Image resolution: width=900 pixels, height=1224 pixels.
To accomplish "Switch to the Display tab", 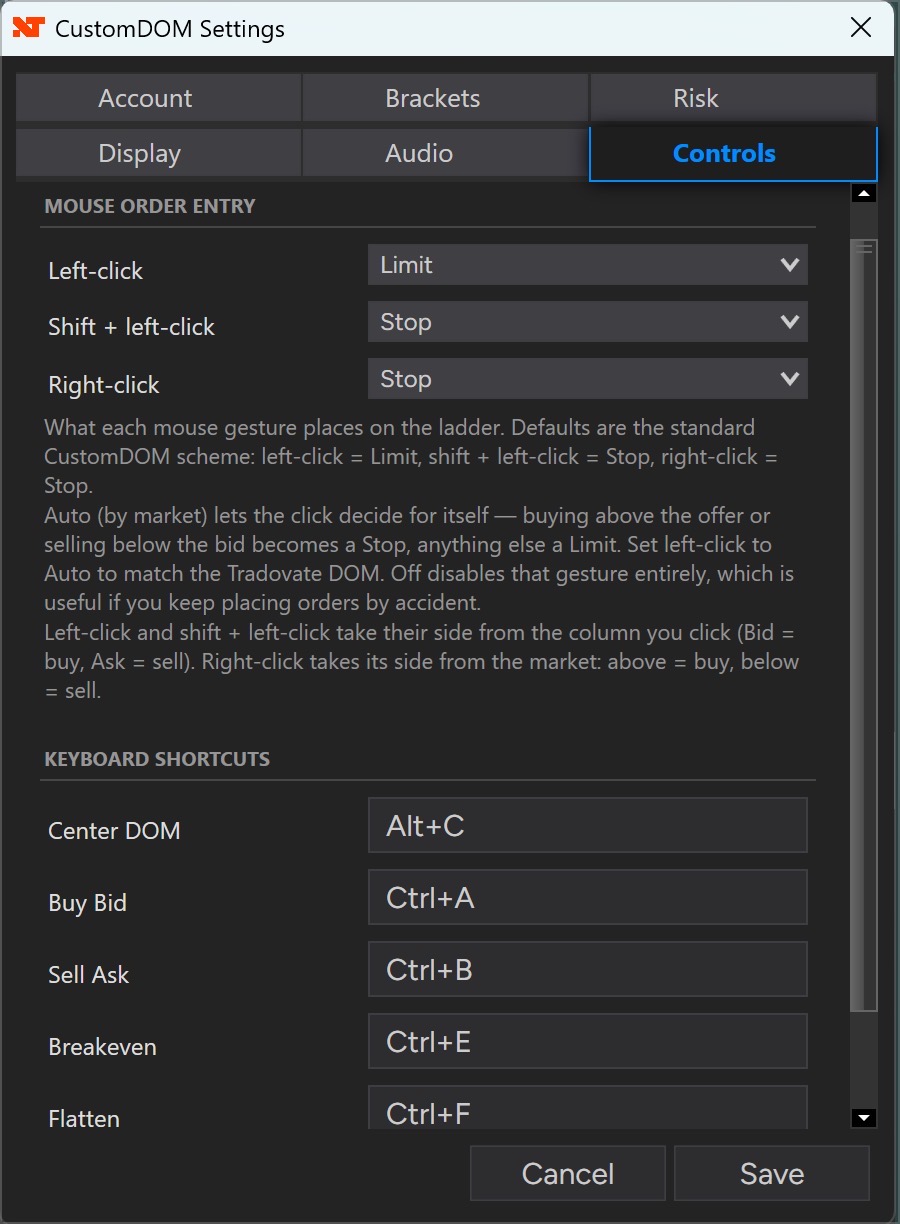I will [158, 153].
